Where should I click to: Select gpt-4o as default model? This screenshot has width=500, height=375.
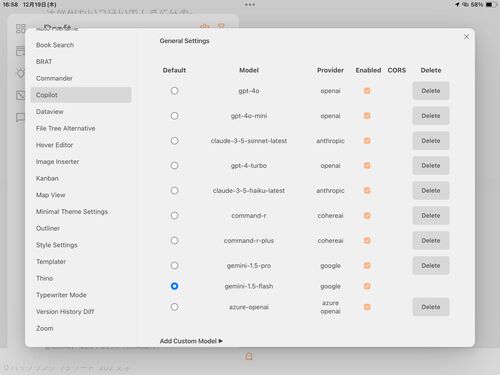tap(174, 91)
